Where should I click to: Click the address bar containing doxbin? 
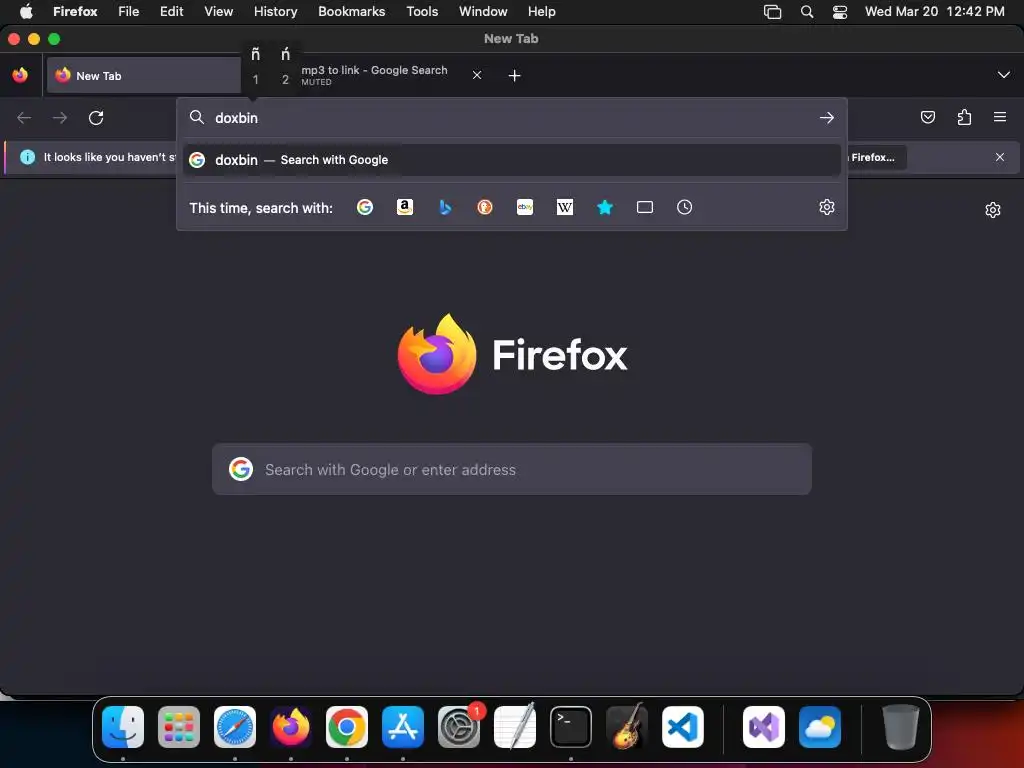point(511,118)
